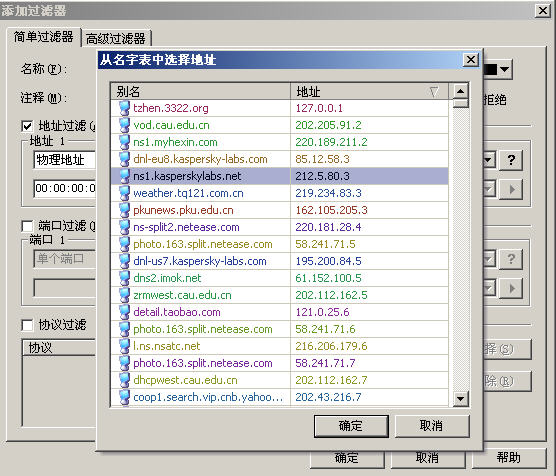
Task: Open the color dropdown arrow at top right
Action: coord(505,69)
